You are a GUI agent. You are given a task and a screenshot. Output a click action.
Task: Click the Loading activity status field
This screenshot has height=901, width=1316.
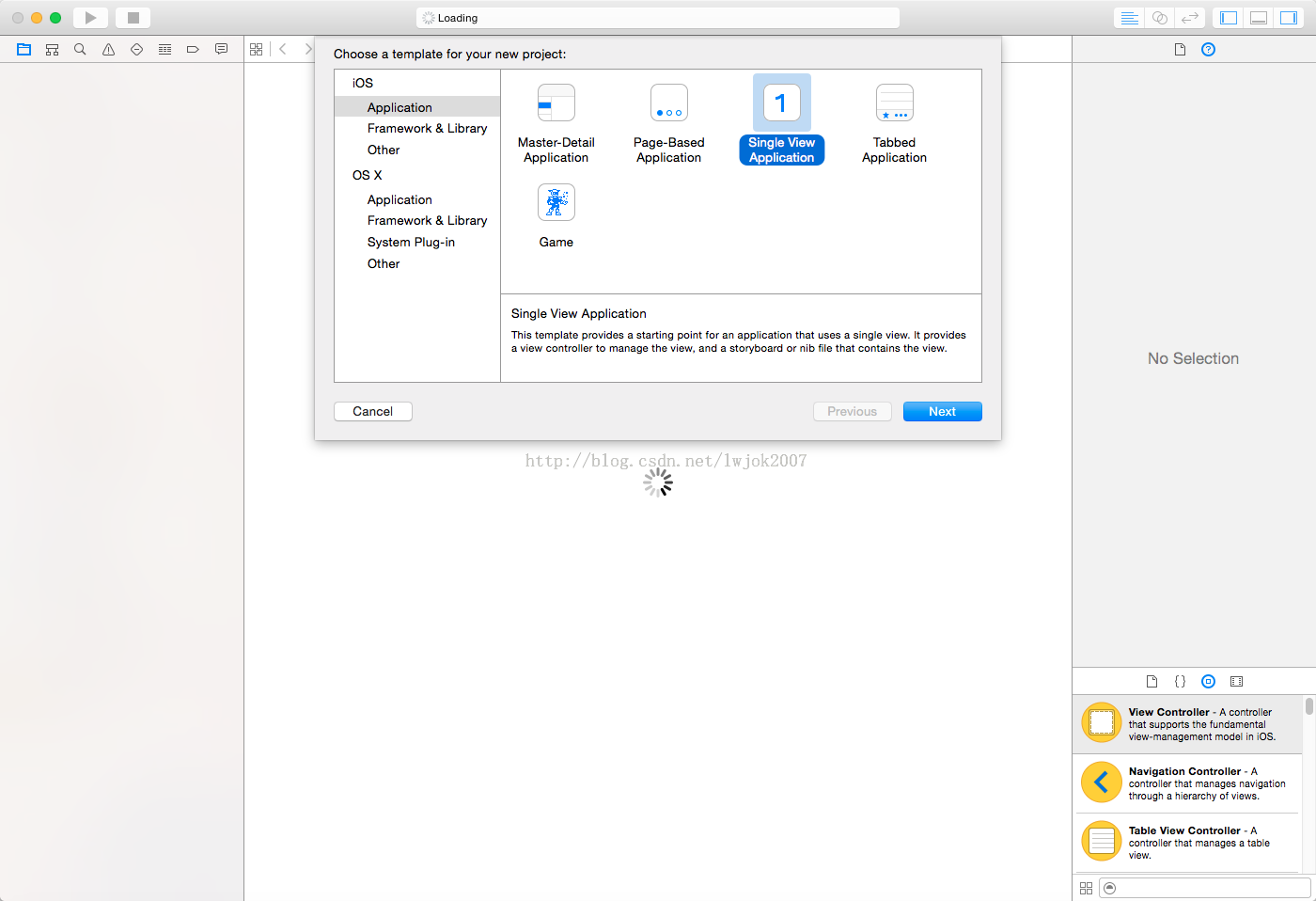(658, 18)
